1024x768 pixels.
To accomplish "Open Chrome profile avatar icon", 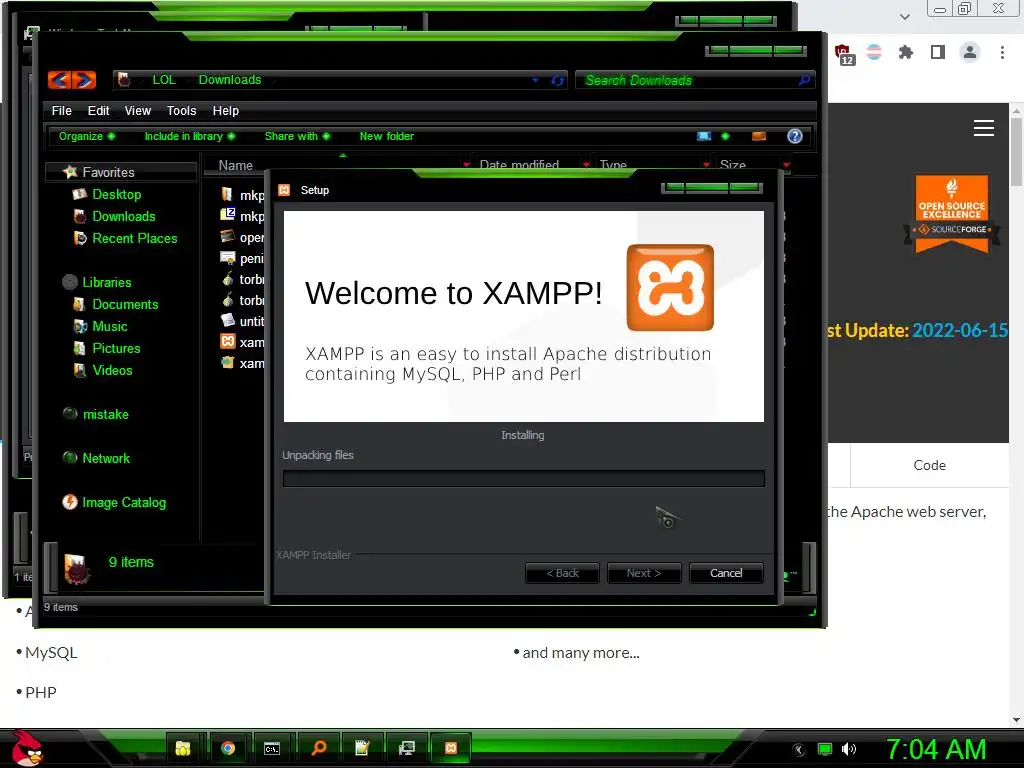I will click(x=970, y=52).
